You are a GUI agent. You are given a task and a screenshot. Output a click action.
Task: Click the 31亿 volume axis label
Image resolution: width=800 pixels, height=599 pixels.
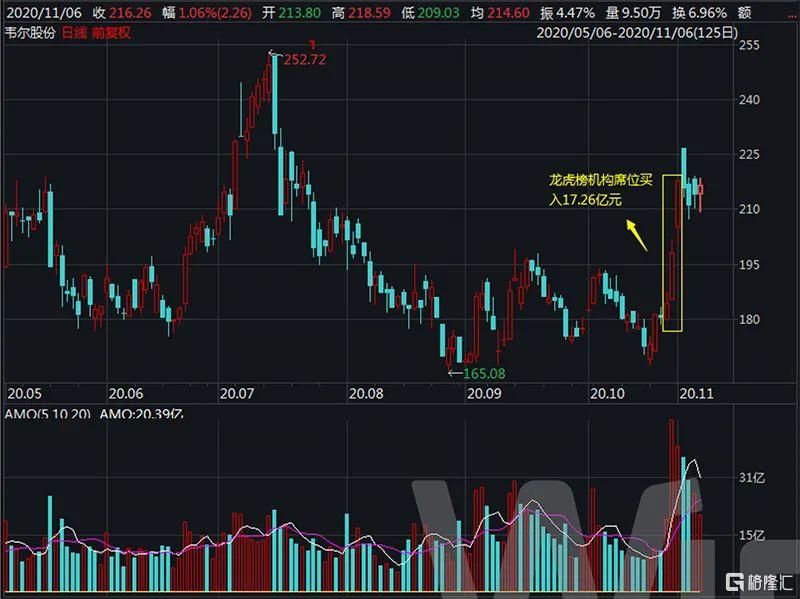click(x=752, y=478)
